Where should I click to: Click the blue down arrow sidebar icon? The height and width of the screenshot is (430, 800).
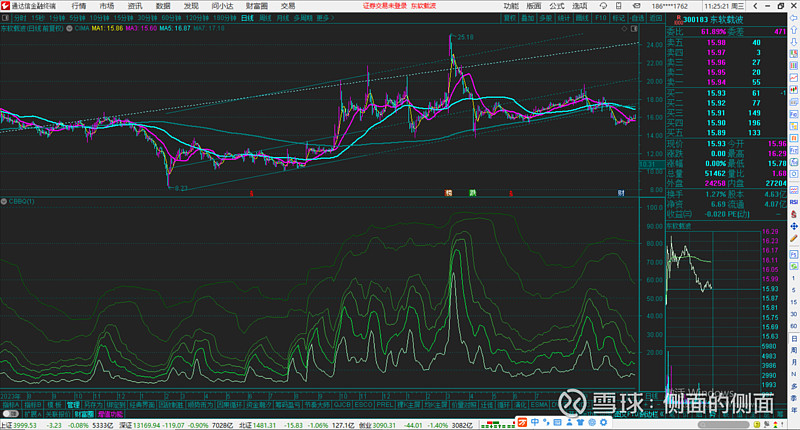pos(794,42)
